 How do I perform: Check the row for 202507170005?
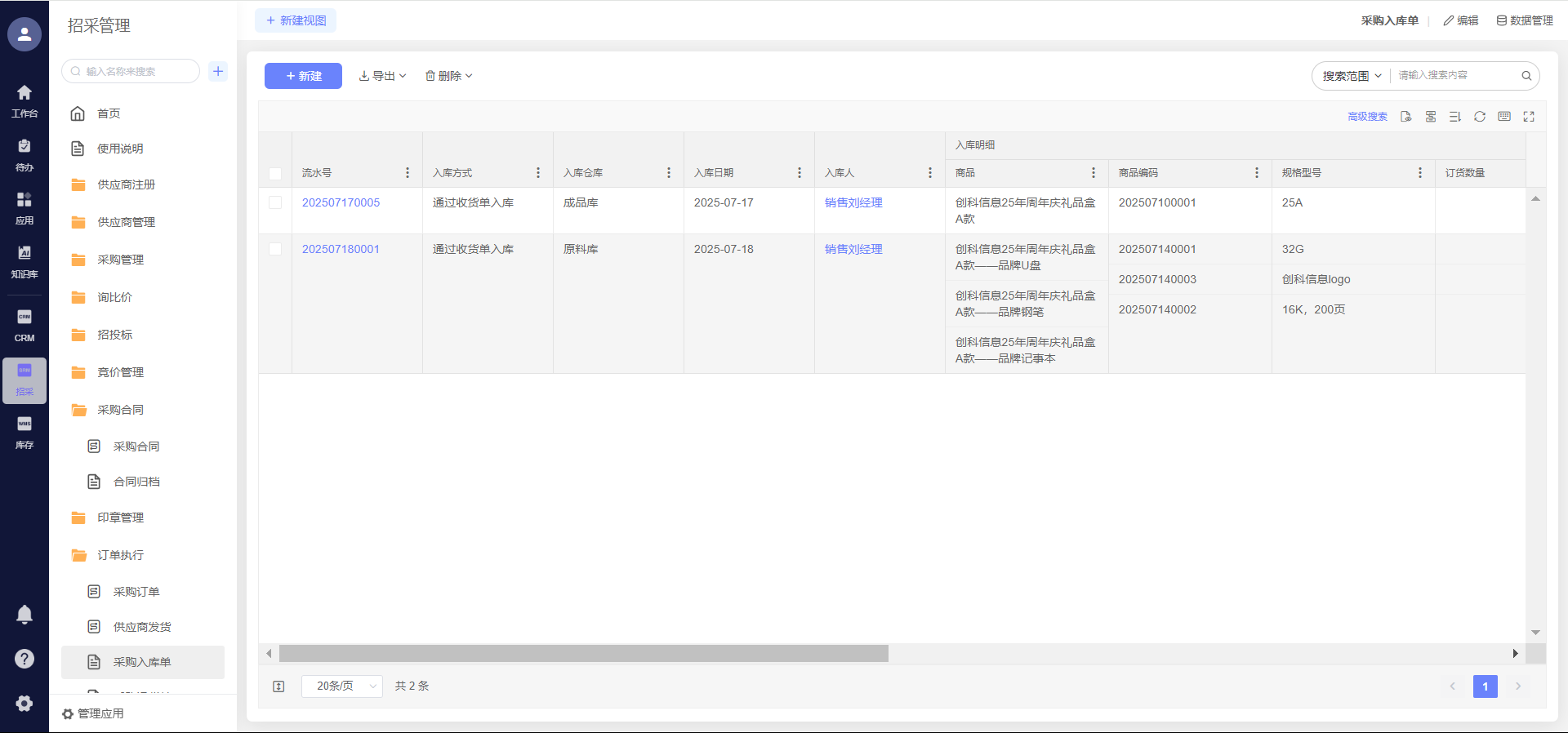(x=275, y=202)
